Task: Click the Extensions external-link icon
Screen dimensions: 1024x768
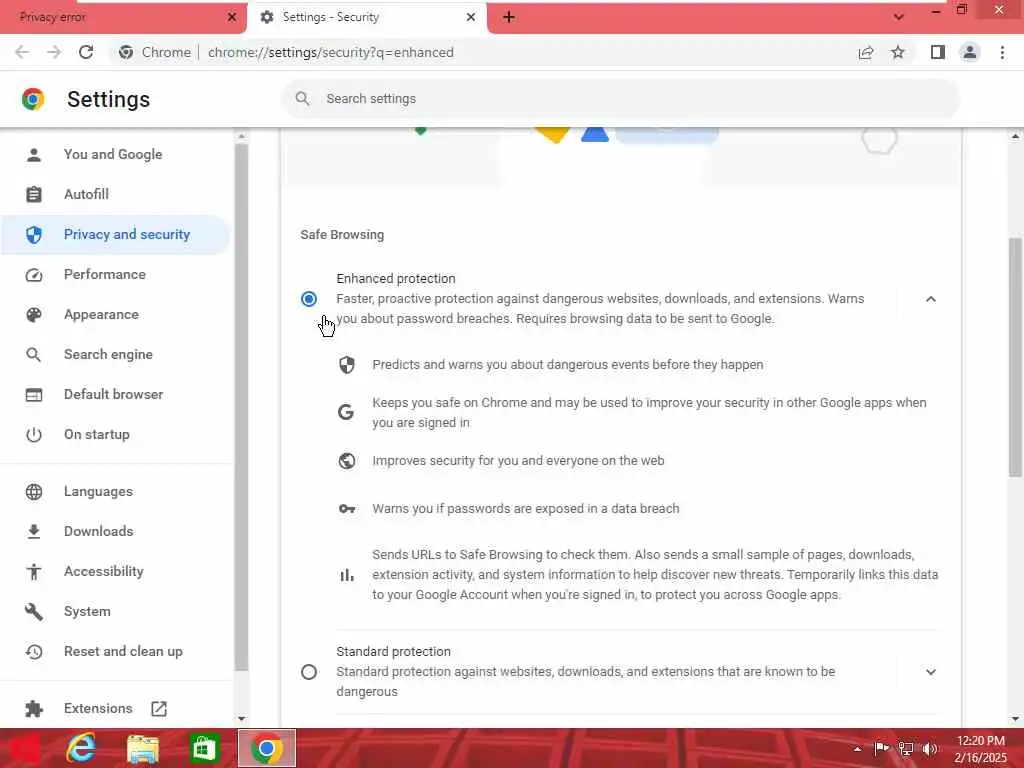Action: point(159,709)
